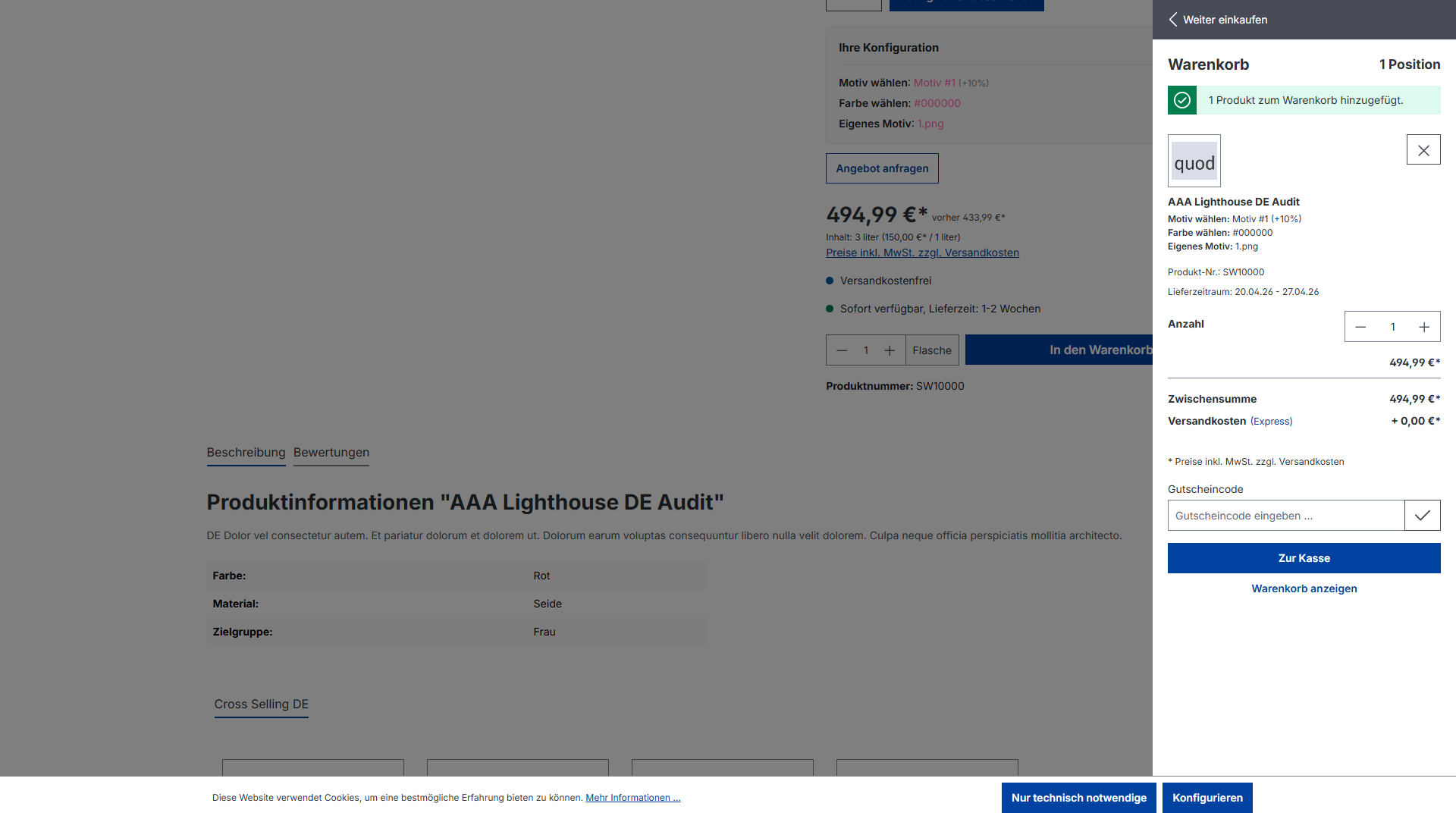Image resolution: width=1456 pixels, height=819 pixels.
Task: Decrease product page quantity with minus
Action: pos(842,350)
